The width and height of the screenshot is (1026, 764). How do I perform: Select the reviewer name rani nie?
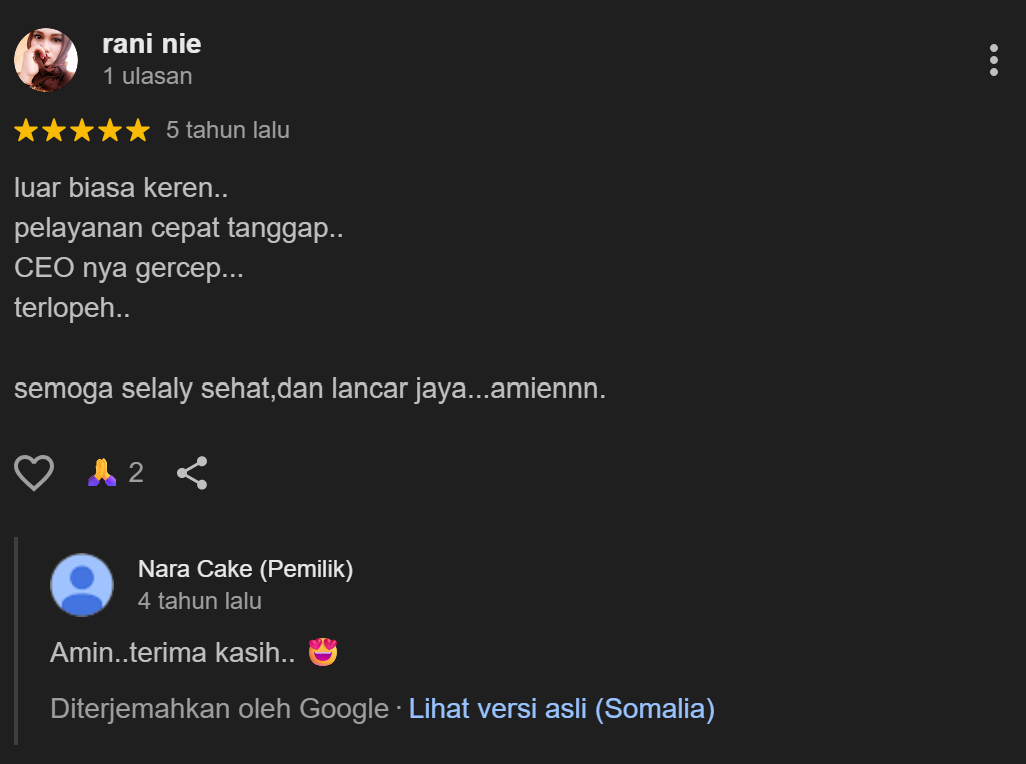[151, 43]
